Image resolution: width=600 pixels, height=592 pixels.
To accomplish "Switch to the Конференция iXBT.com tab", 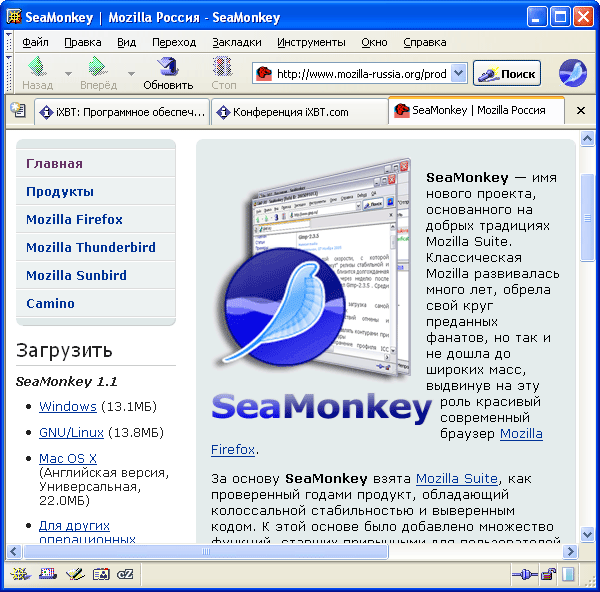I will [x=300, y=112].
